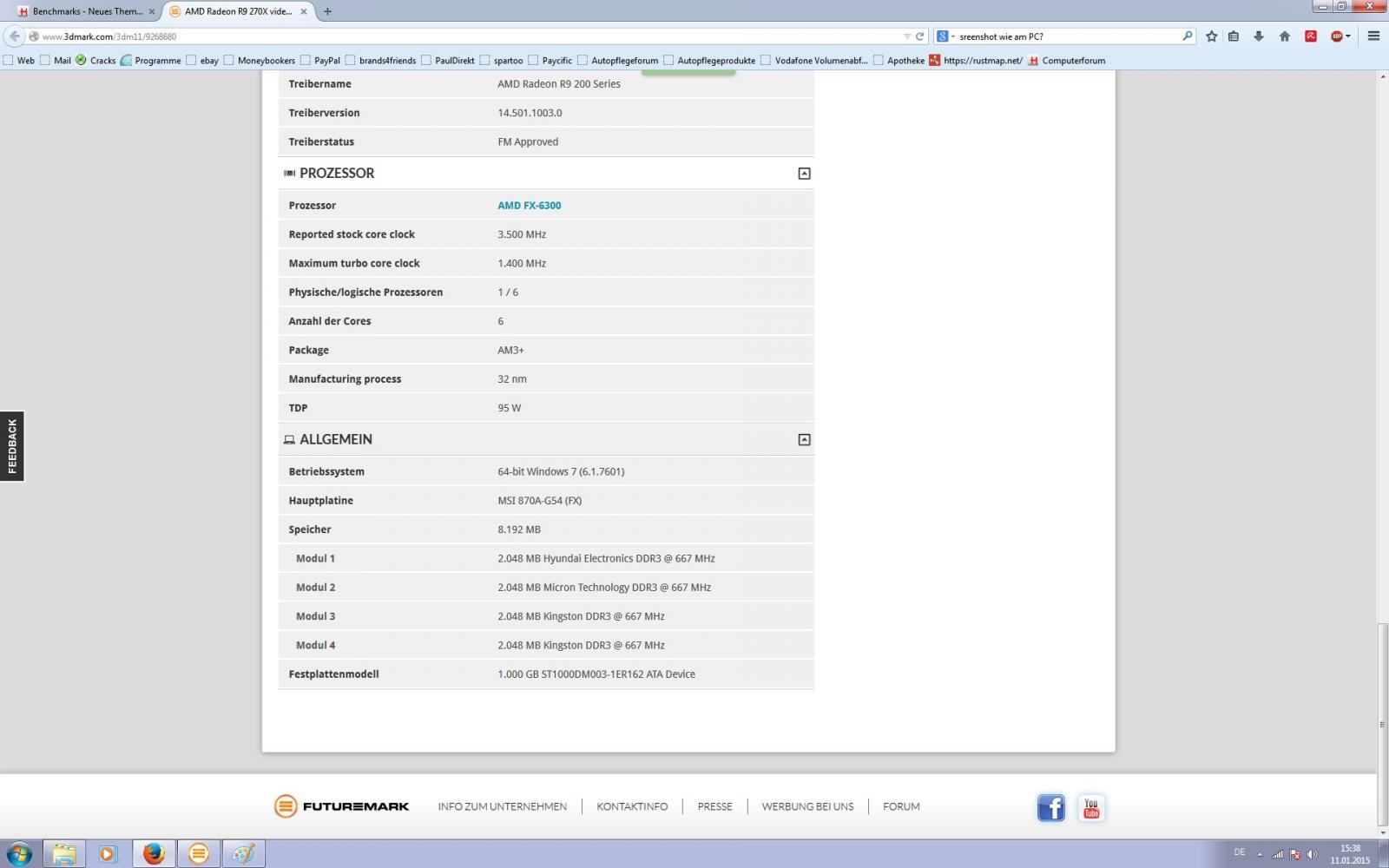Select the 64-bit Windows 7 value

click(561, 472)
